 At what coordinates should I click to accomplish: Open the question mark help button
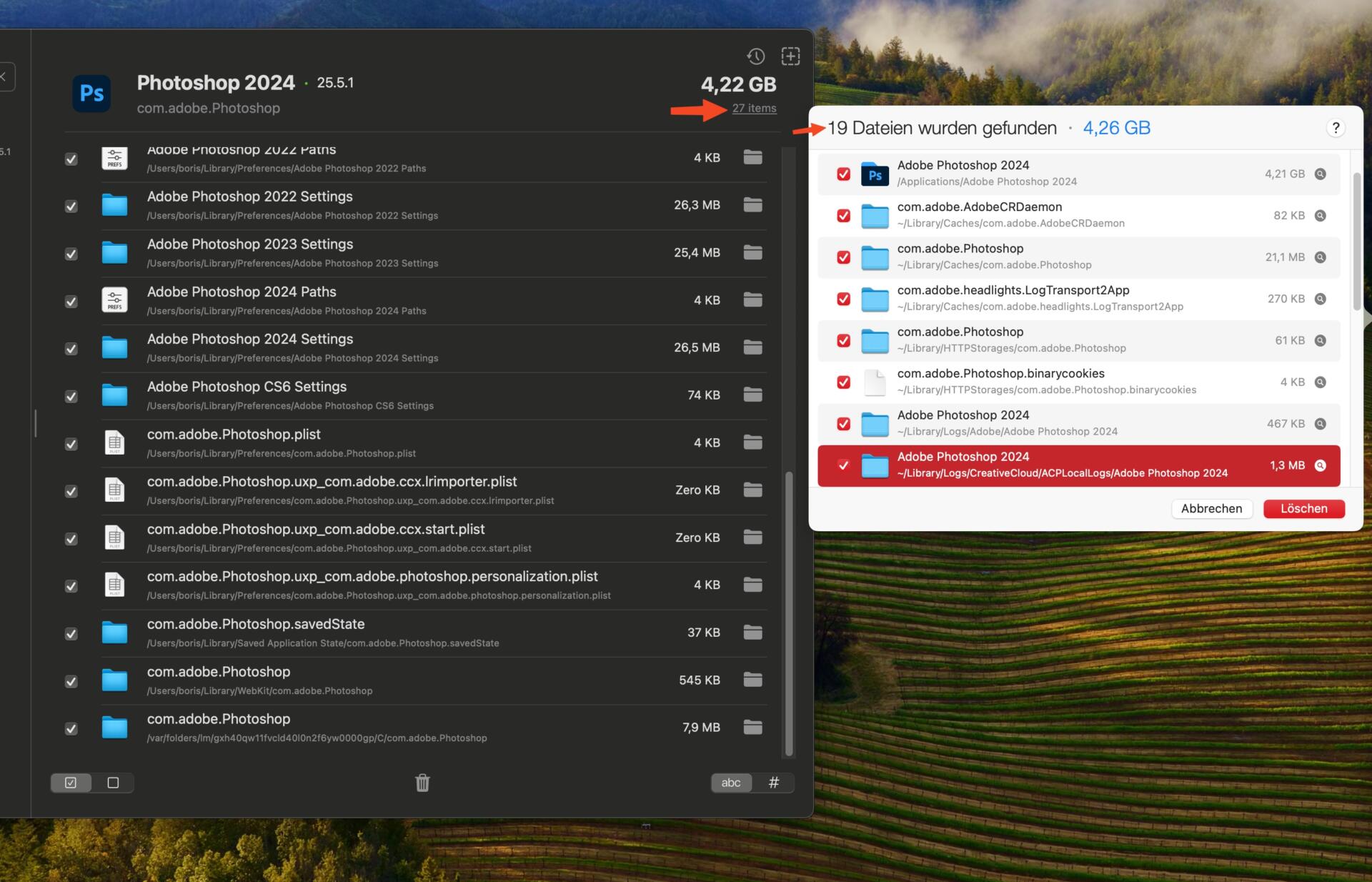[x=1336, y=128]
